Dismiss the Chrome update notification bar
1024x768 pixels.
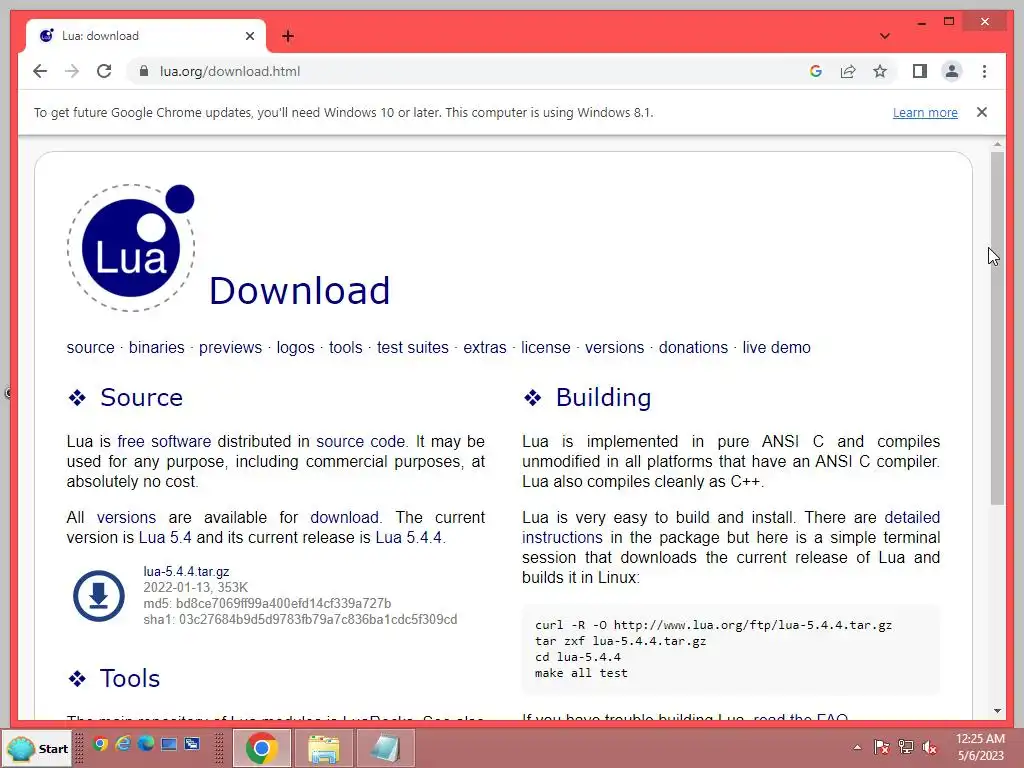pos(982,112)
